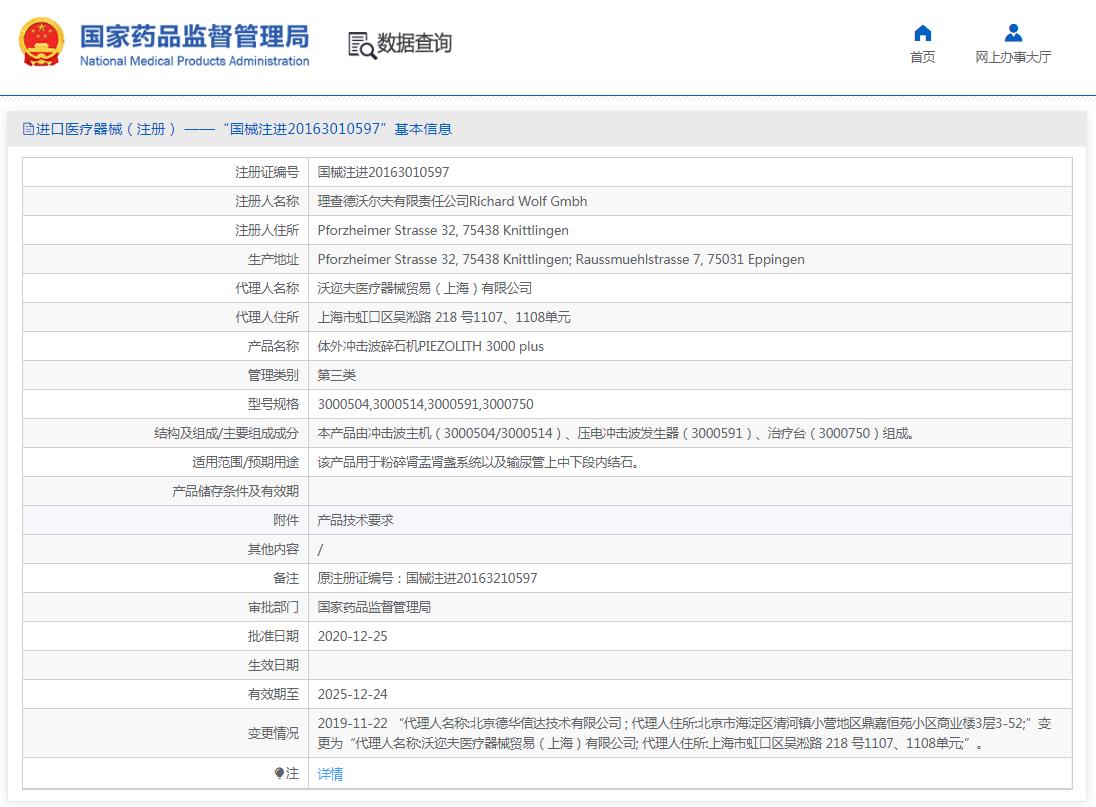Click the slash value in 其他内容 row

tap(320, 549)
